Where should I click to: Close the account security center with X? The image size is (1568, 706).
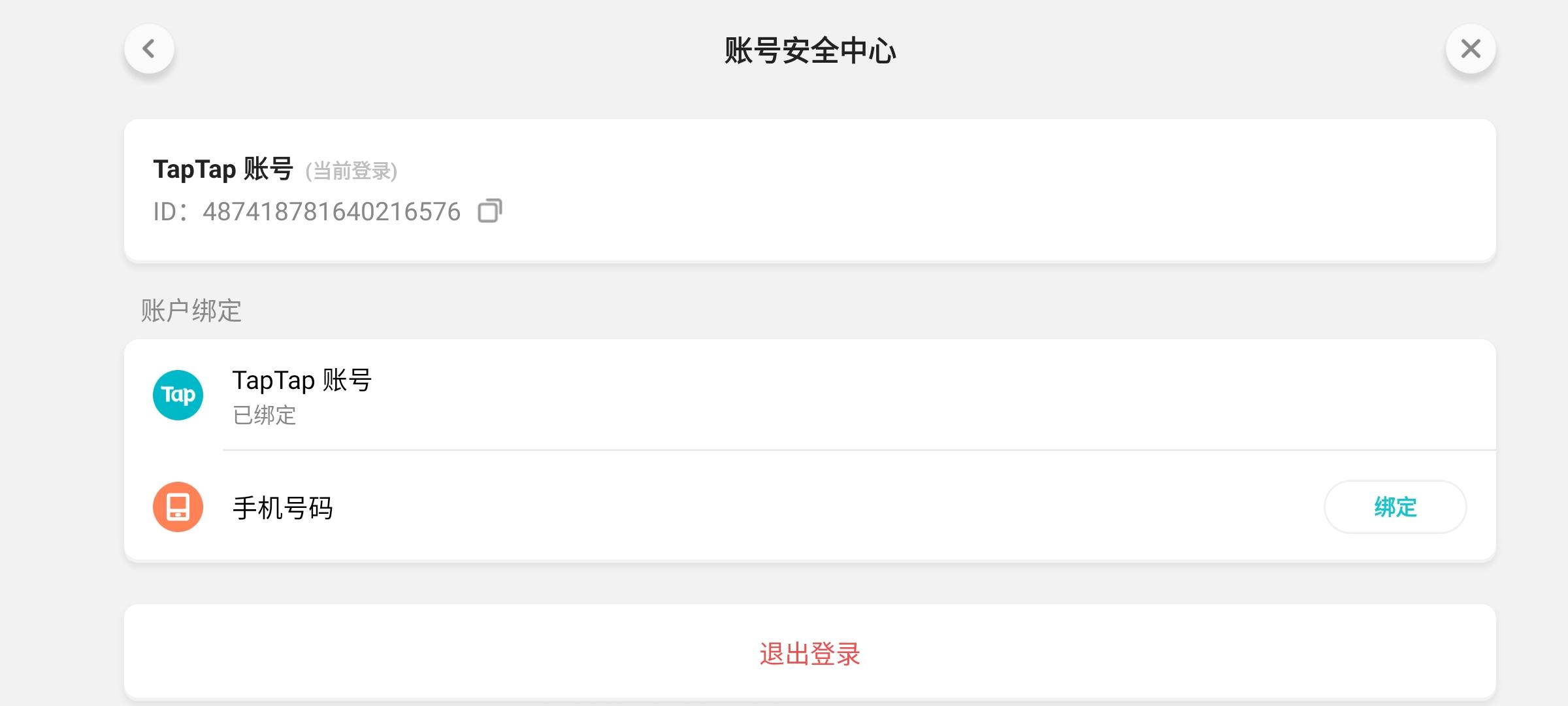(1471, 49)
